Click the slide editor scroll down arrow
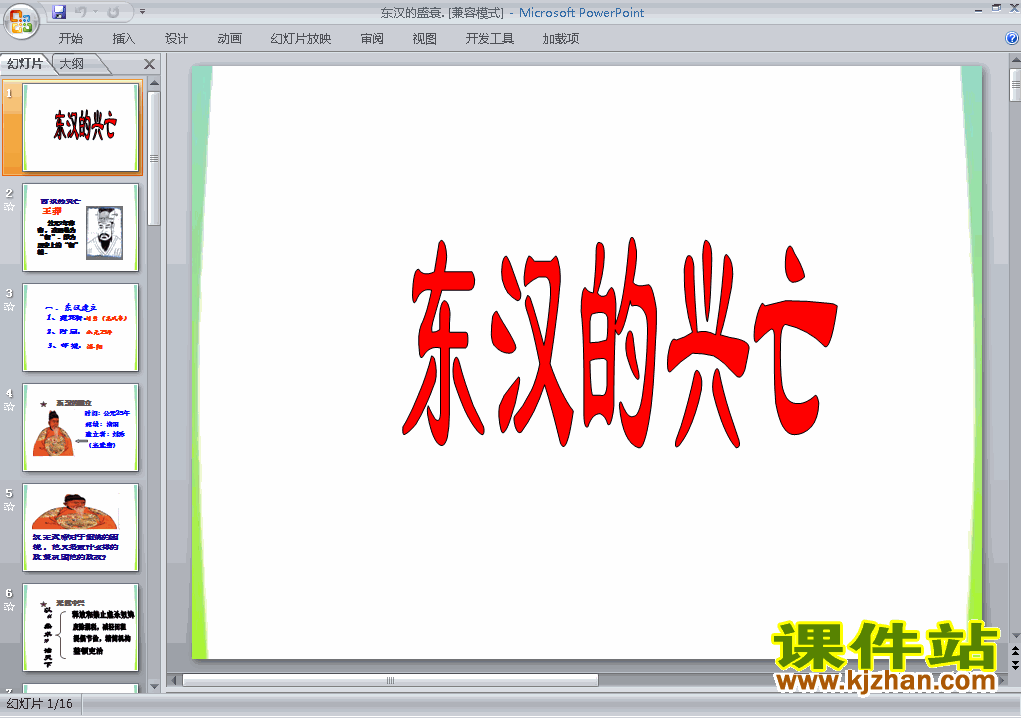Viewport: 1021px width, 718px height. click(x=1015, y=635)
